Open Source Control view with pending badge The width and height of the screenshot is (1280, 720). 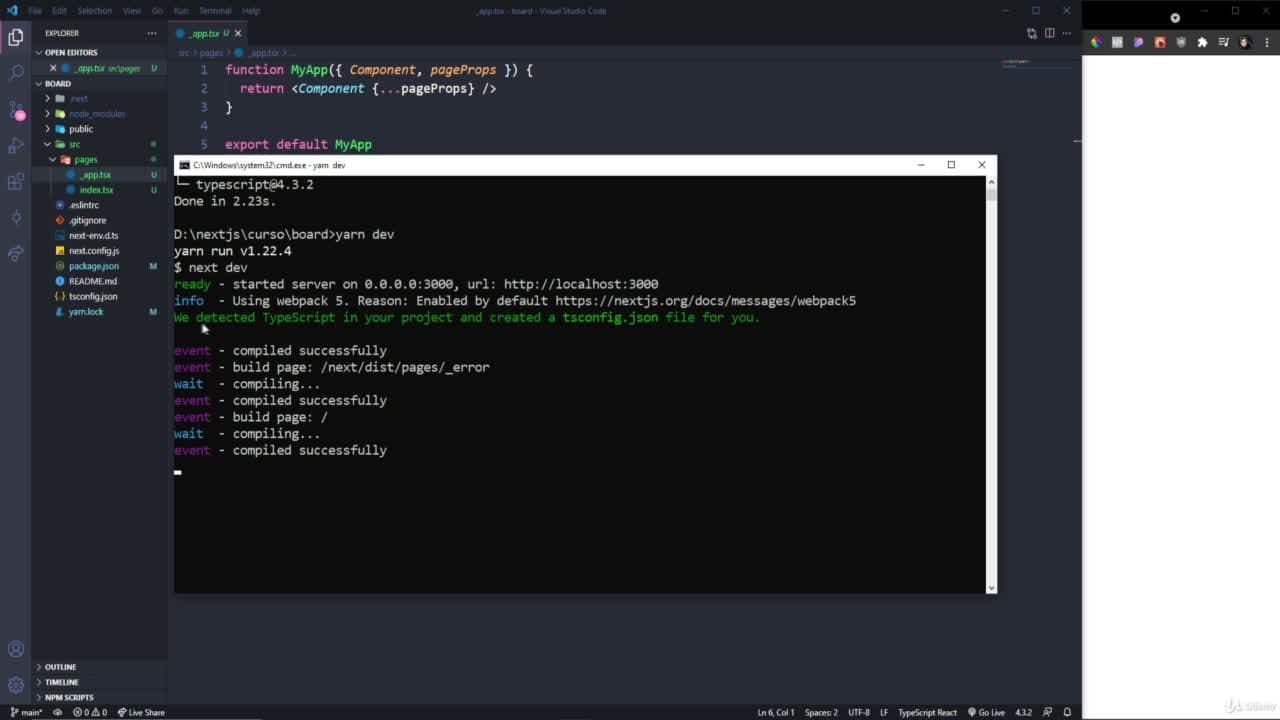click(x=15, y=109)
